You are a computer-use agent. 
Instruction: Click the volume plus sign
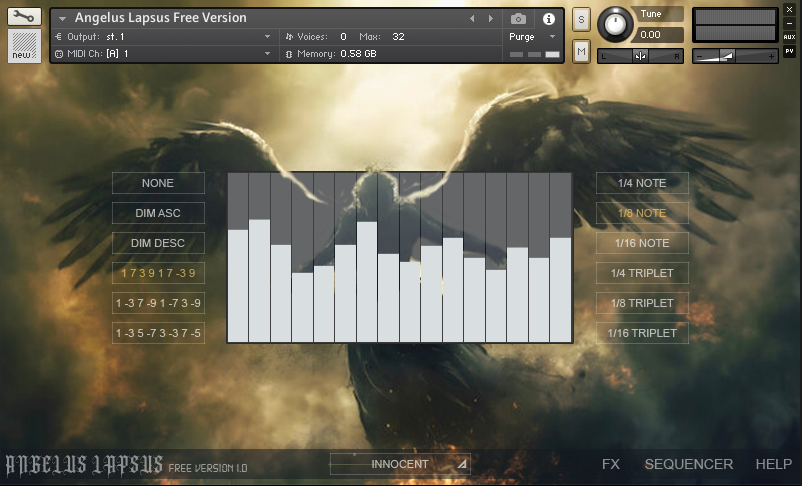click(x=771, y=57)
